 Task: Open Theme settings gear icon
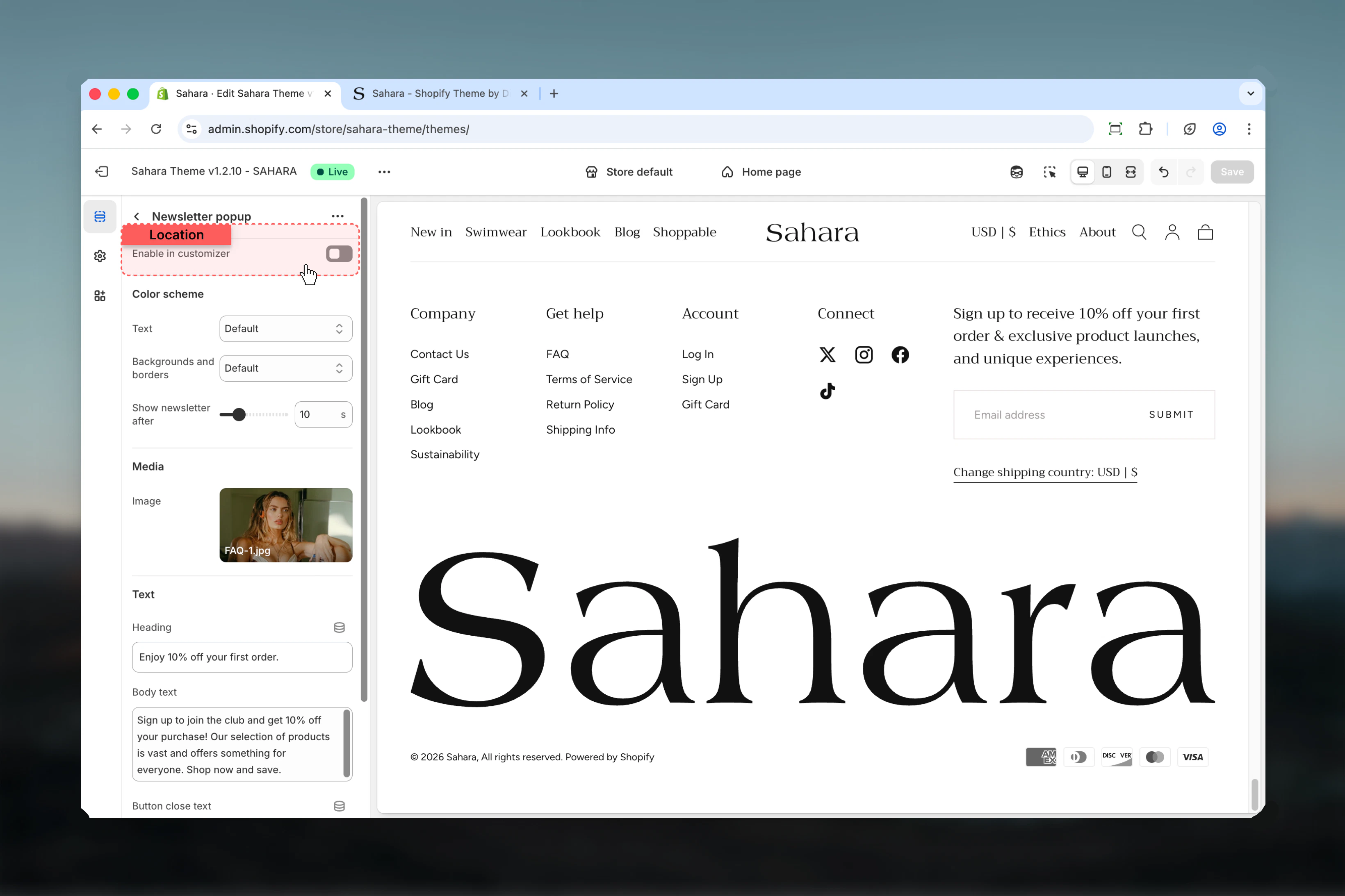tap(100, 256)
